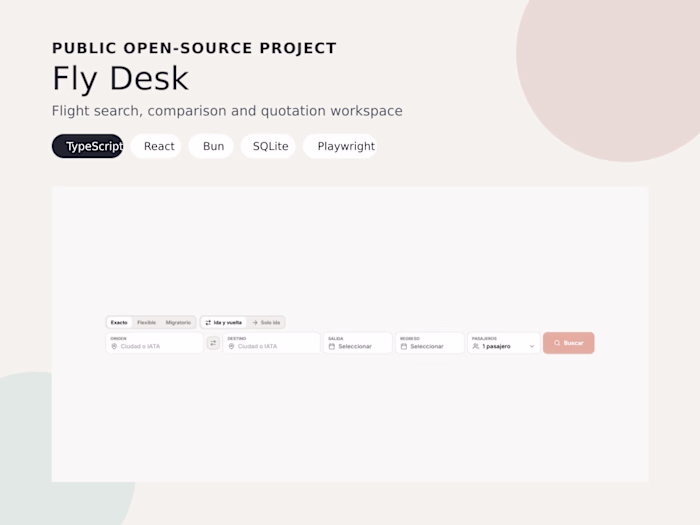Select the SQLite tag pill
Screen dimensions: 700x525
pyautogui.click(x=268, y=146)
